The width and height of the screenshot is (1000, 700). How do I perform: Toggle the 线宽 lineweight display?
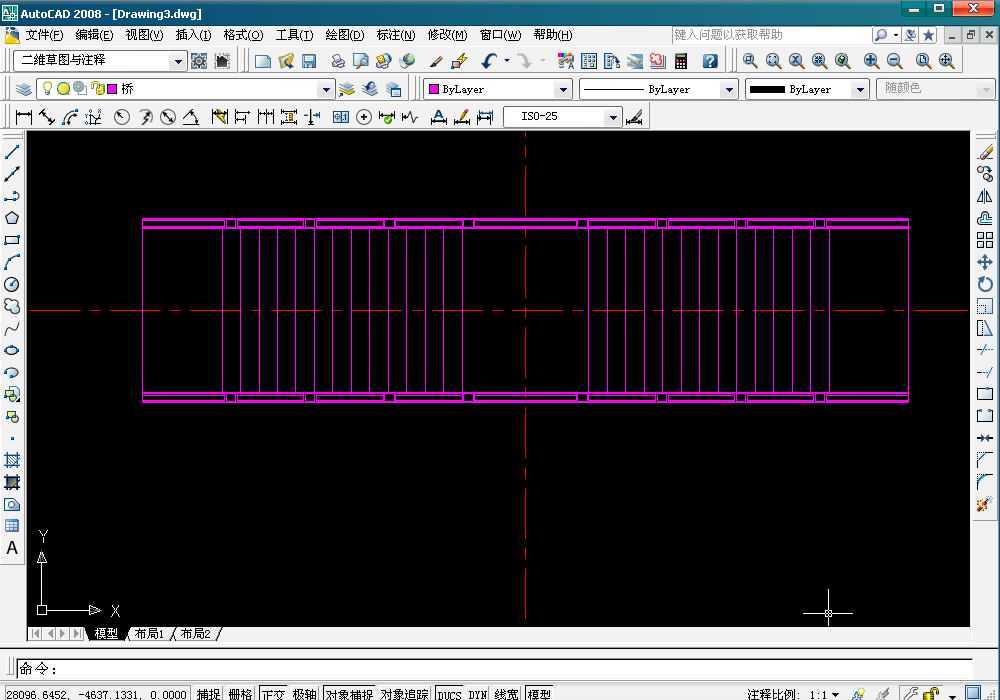(x=506, y=694)
